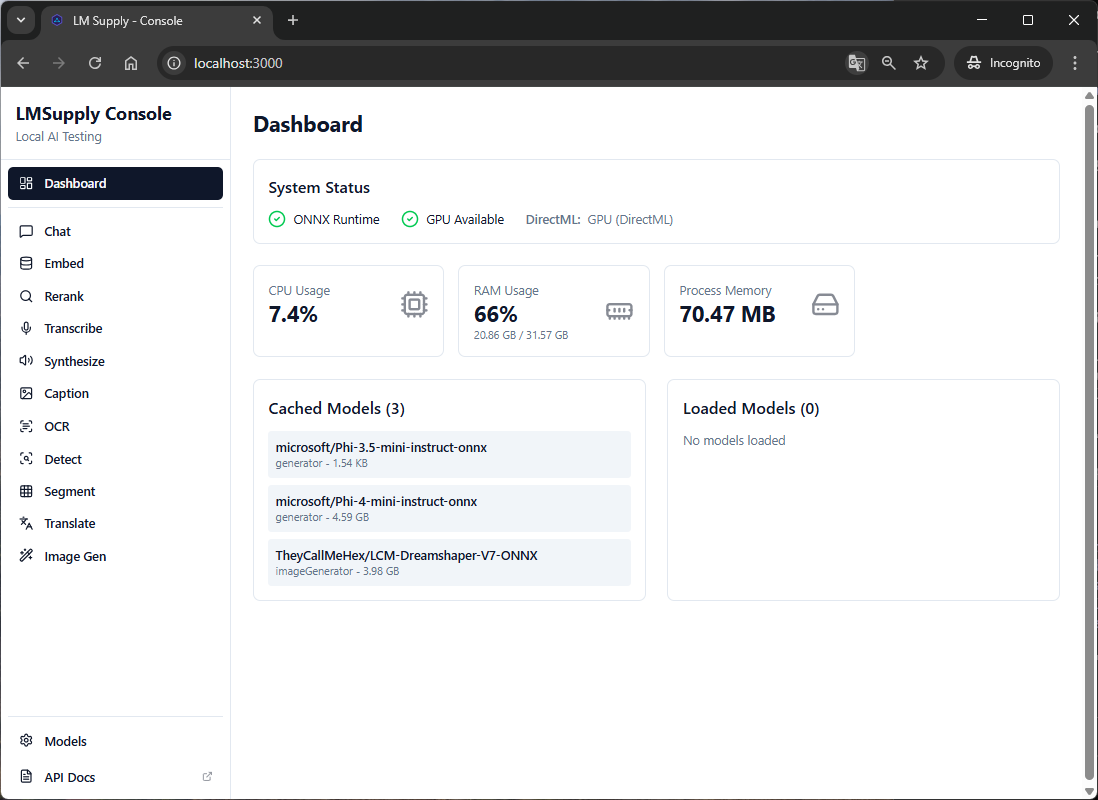Open the Transcribe page
This screenshot has height=800, width=1098.
116,329
